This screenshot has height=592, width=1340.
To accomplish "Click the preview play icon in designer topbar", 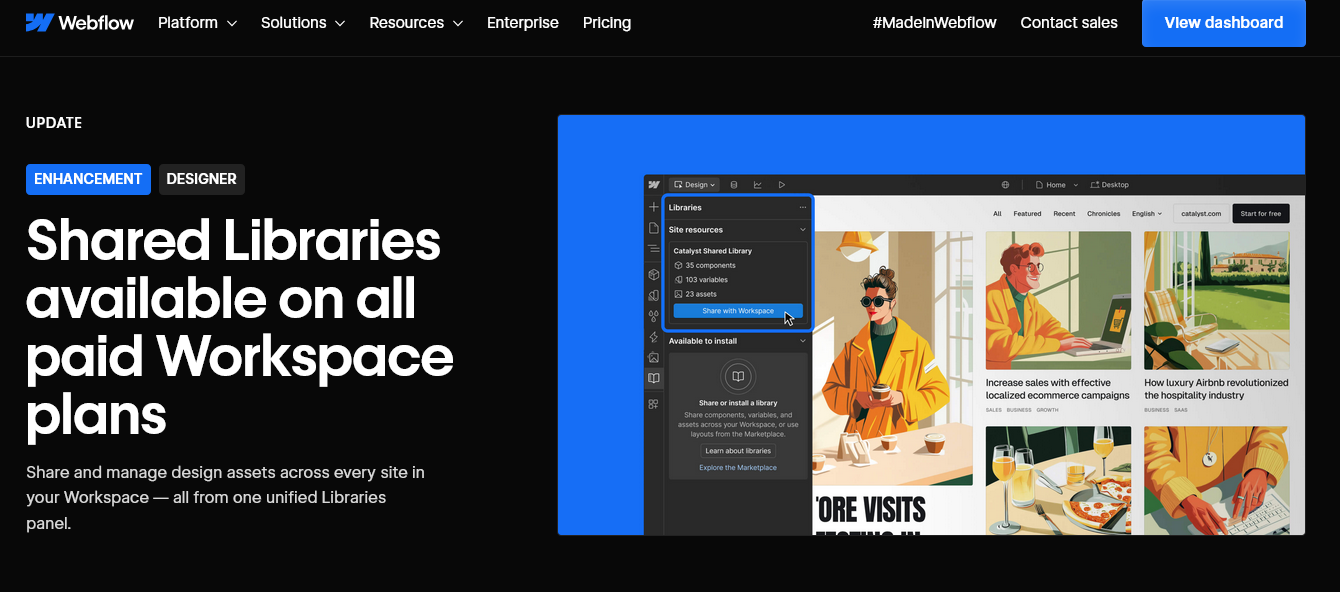I will (782, 185).
